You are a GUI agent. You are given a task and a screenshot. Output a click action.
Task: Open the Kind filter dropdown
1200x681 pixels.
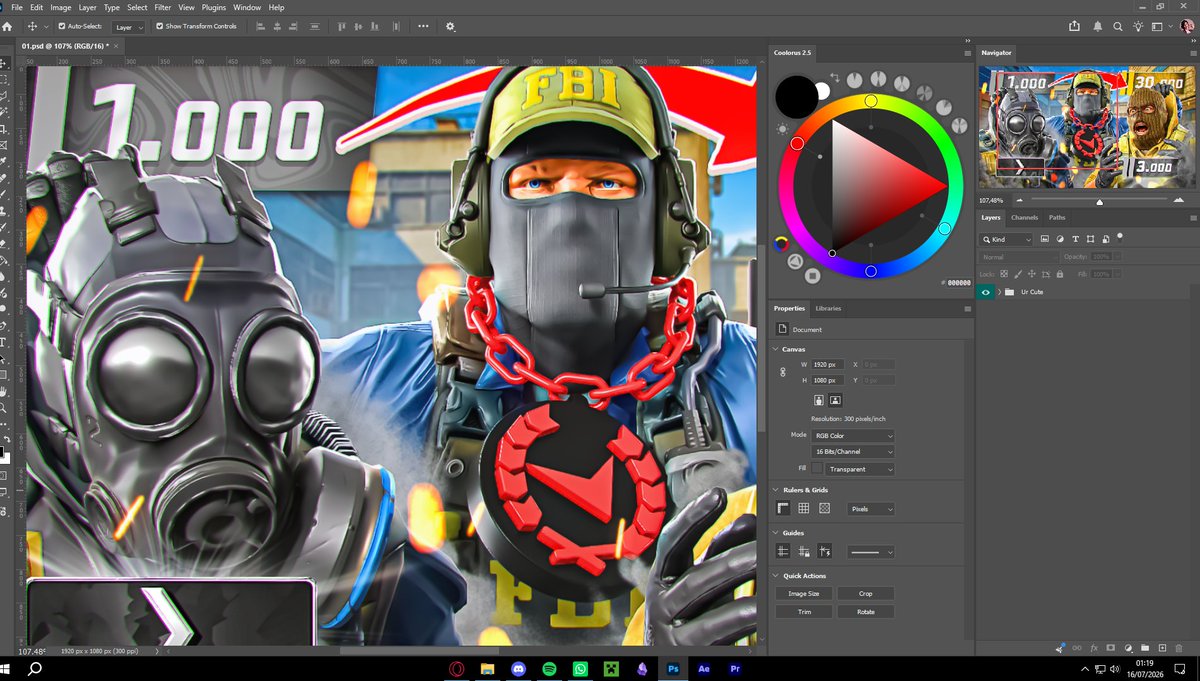[x=1008, y=240]
